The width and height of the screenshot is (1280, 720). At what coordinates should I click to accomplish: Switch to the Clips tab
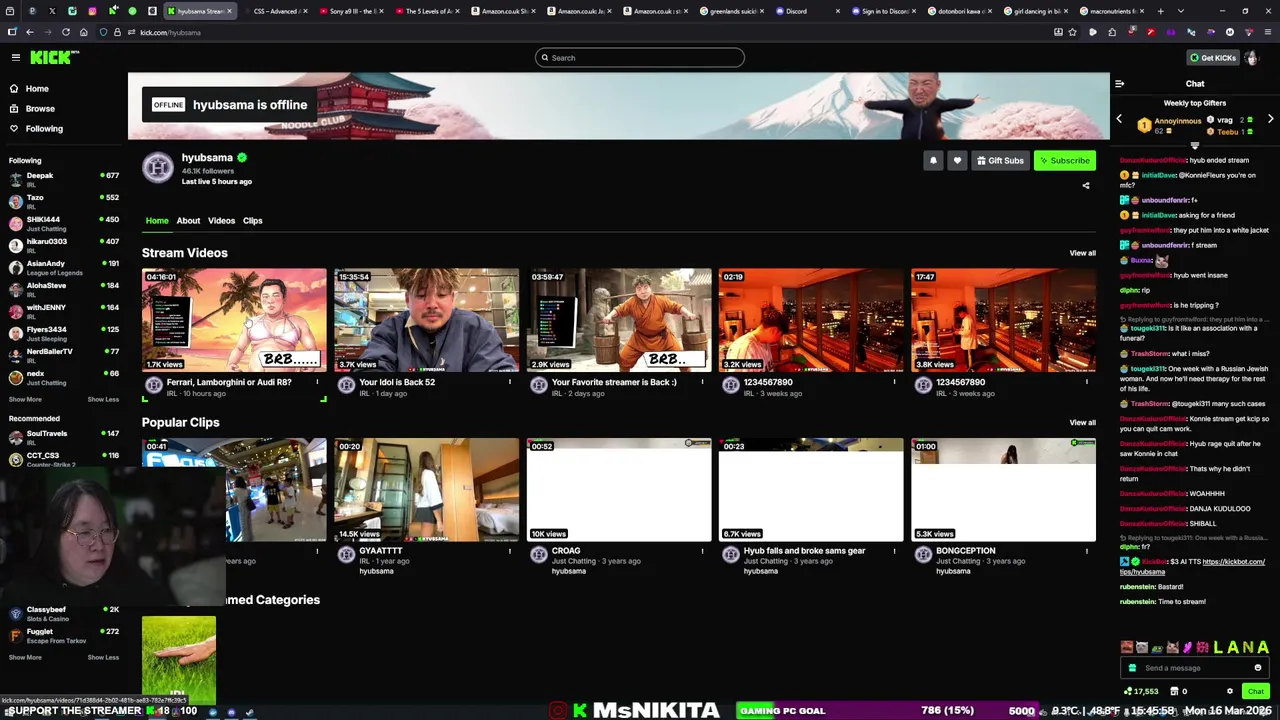pos(252,220)
